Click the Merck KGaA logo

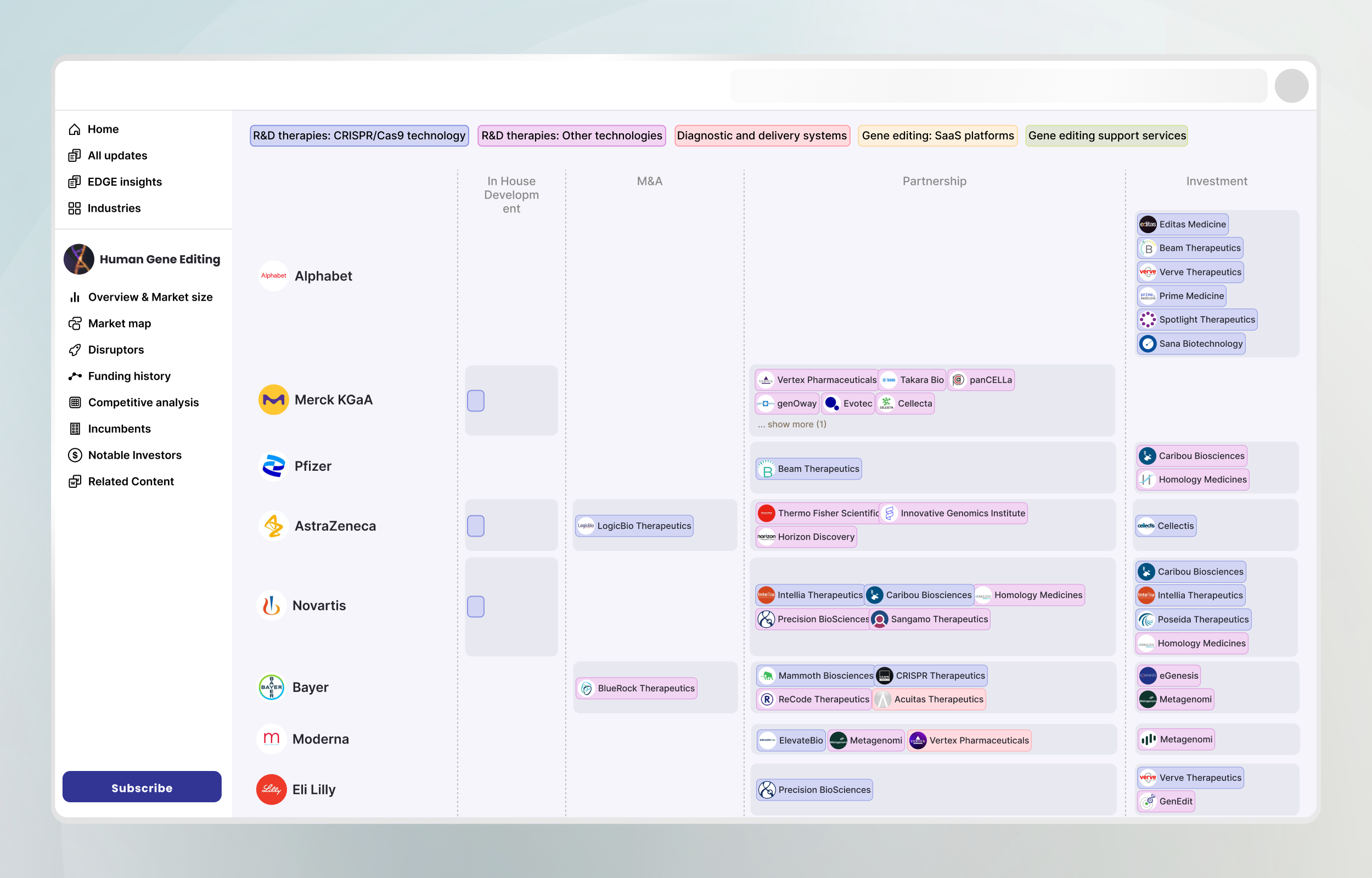[273, 399]
